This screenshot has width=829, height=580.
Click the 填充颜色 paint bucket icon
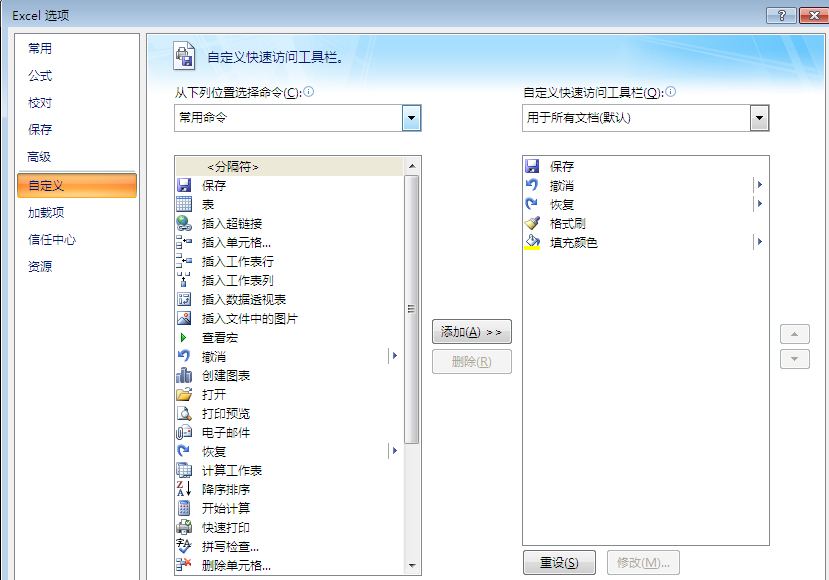point(532,242)
